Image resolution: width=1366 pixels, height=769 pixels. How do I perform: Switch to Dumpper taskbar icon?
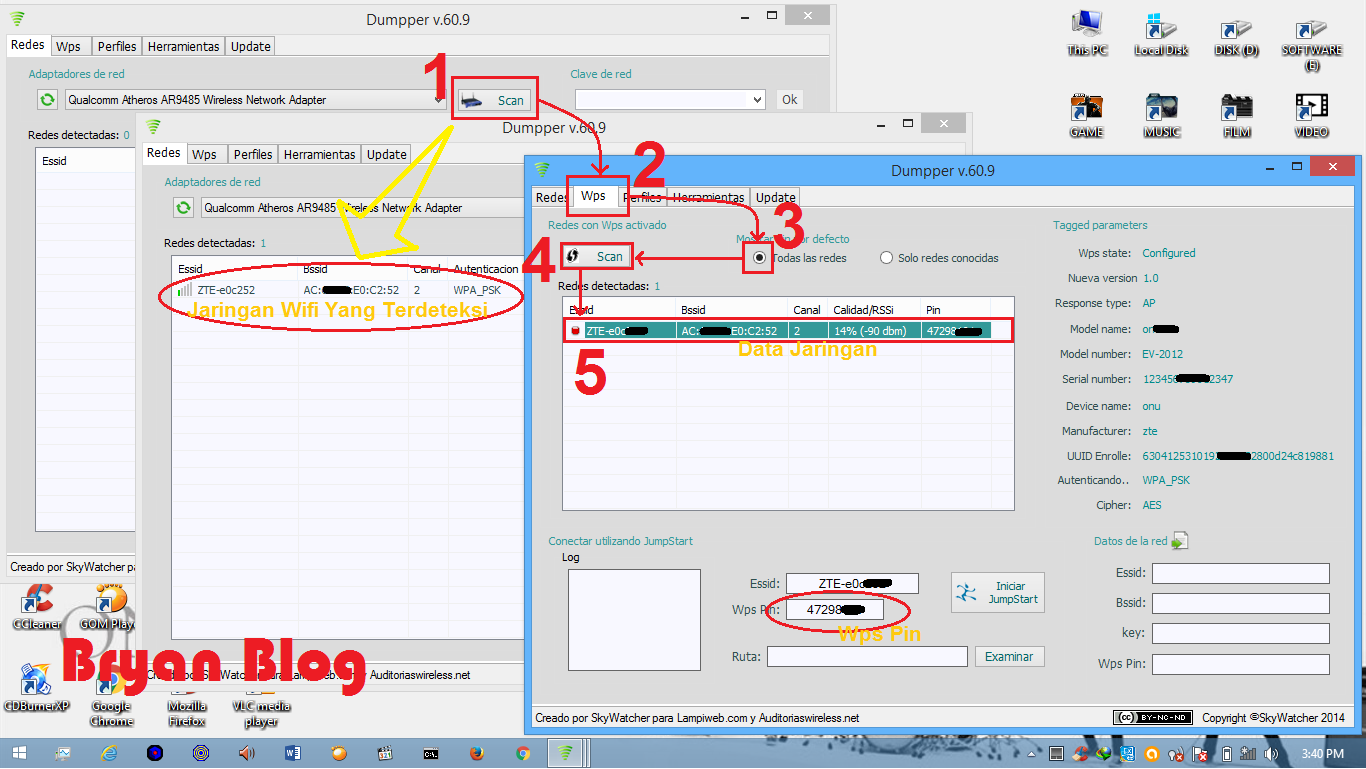point(567,753)
